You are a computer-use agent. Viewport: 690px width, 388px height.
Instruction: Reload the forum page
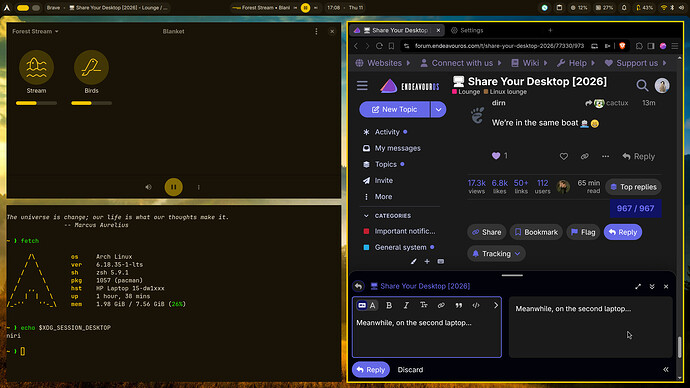click(379, 46)
